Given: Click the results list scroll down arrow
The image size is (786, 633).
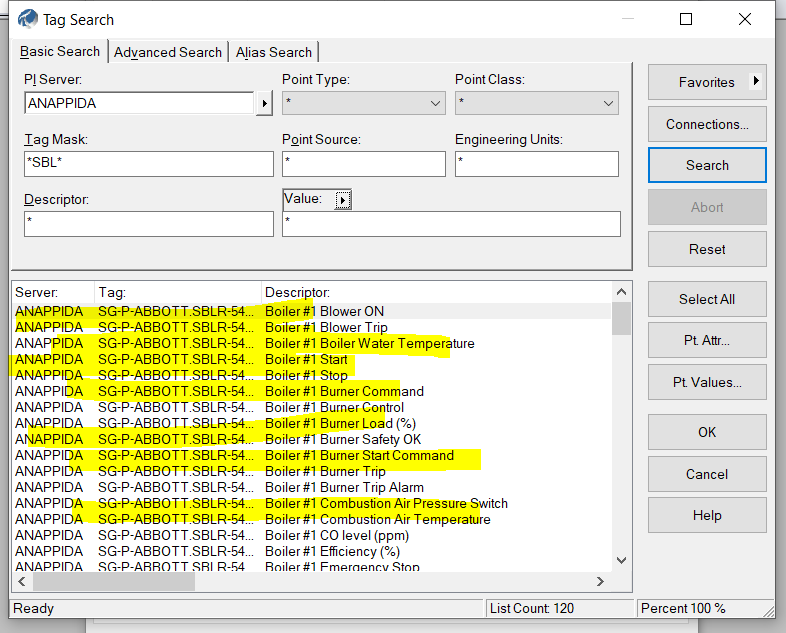Looking at the screenshot, I should coord(621,560).
